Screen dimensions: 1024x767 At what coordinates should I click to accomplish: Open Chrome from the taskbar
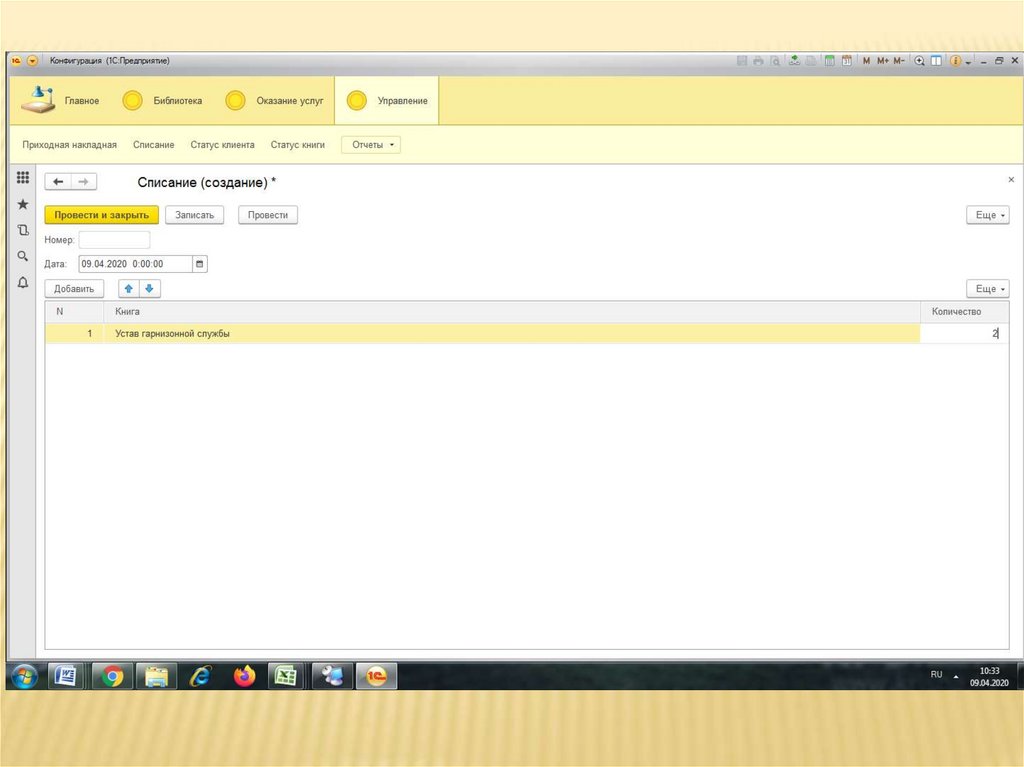coord(112,676)
